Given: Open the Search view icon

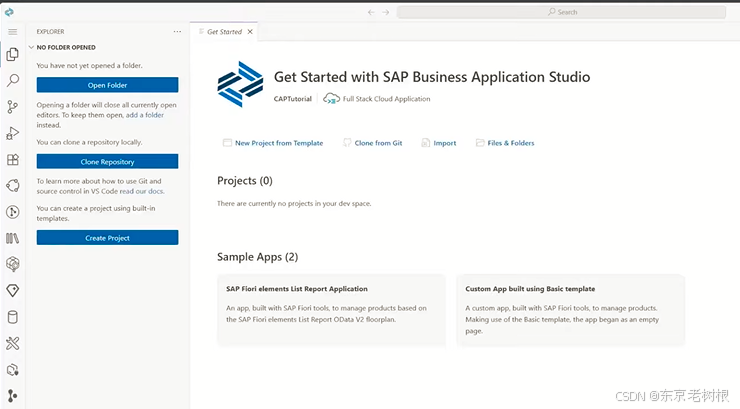Looking at the screenshot, I should pyautogui.click(x=13, y=80).
